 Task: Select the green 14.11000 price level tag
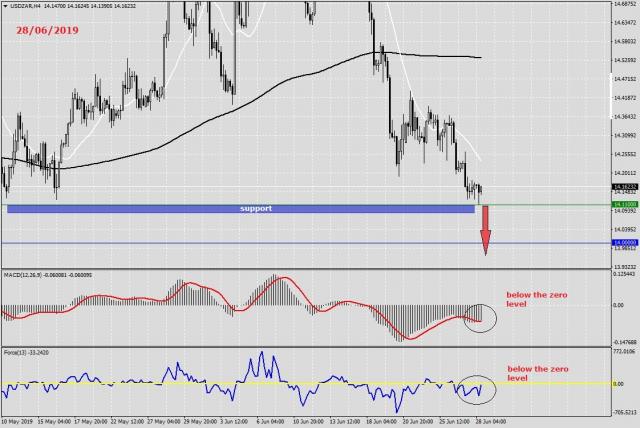point(623,204)
